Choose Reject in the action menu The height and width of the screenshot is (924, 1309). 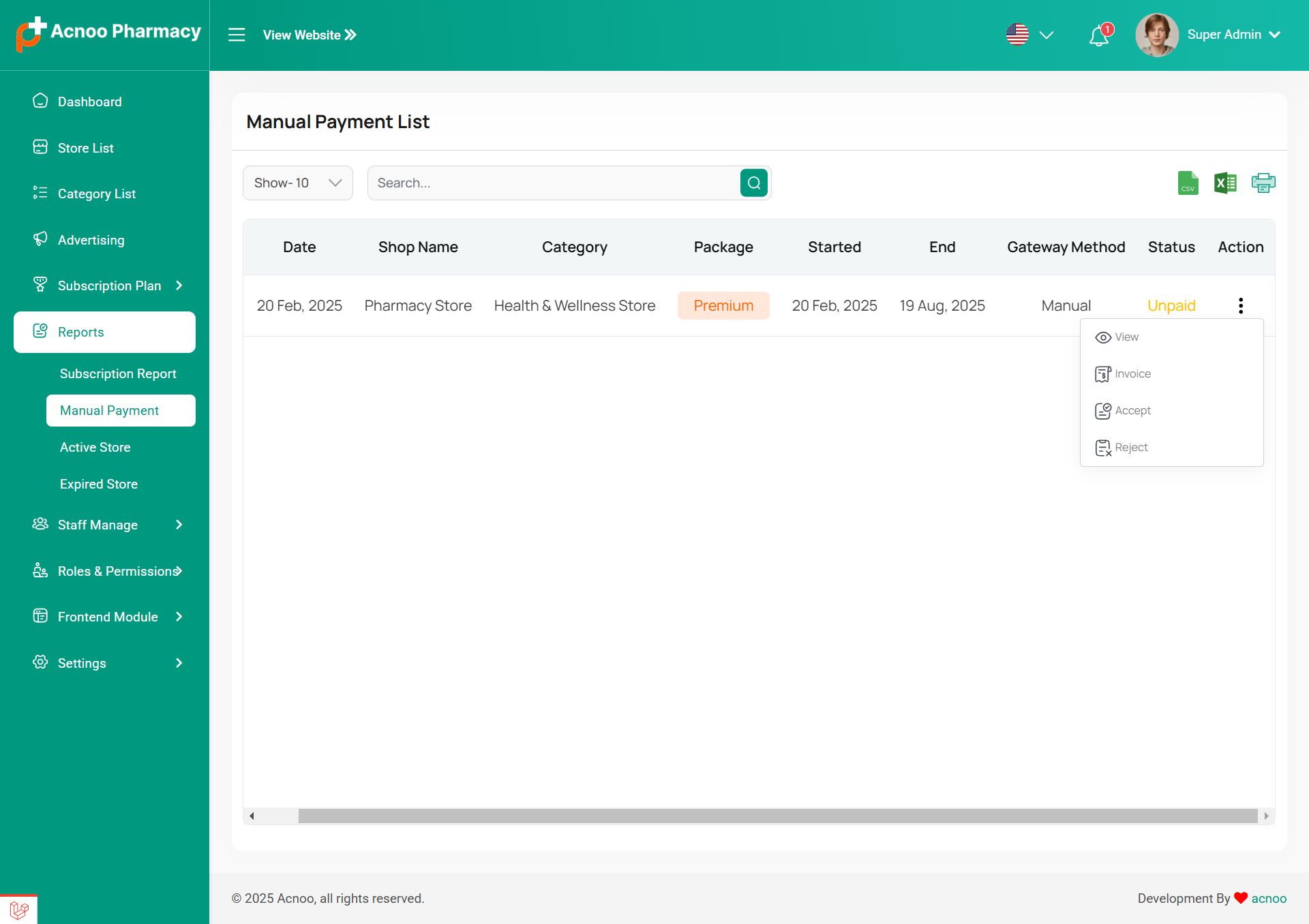pos(1131,448)
